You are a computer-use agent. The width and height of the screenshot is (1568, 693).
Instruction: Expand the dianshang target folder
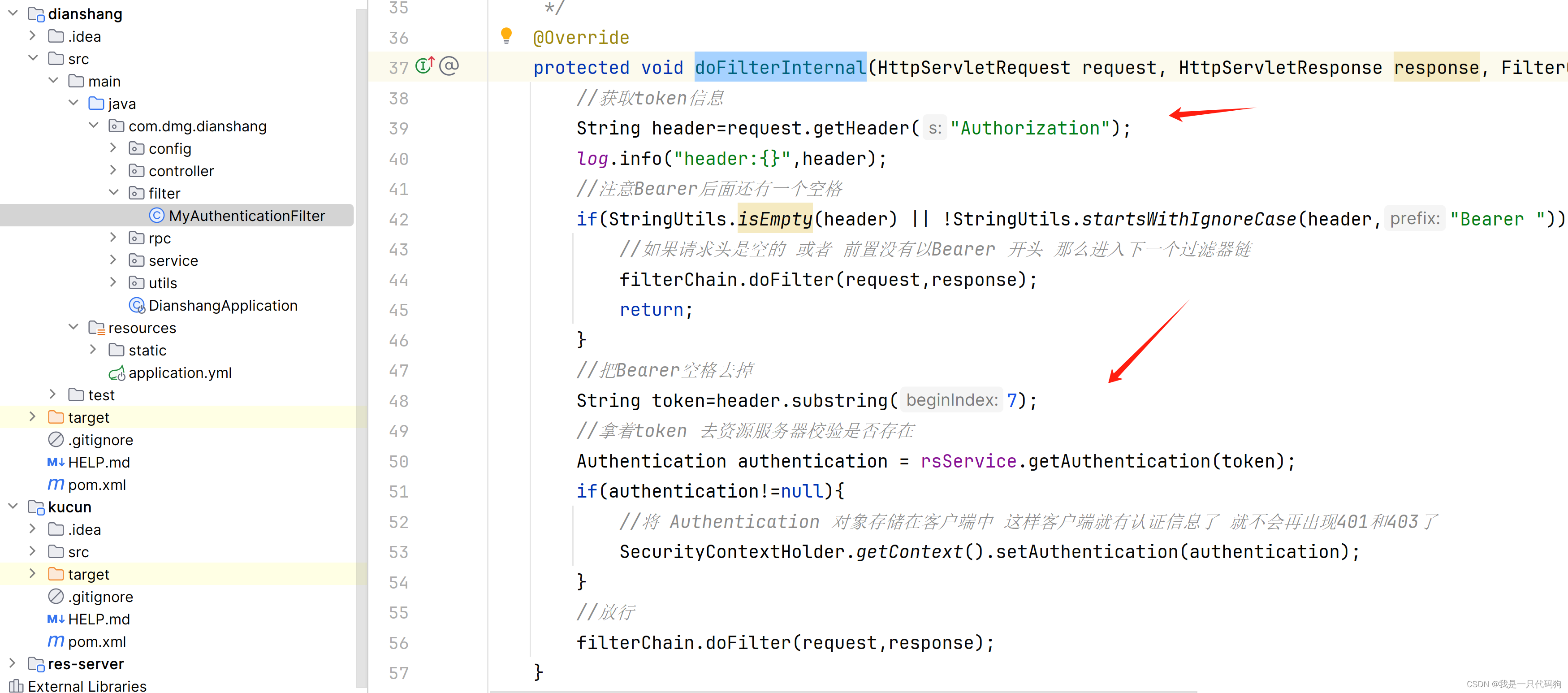(x=33, y=417)
